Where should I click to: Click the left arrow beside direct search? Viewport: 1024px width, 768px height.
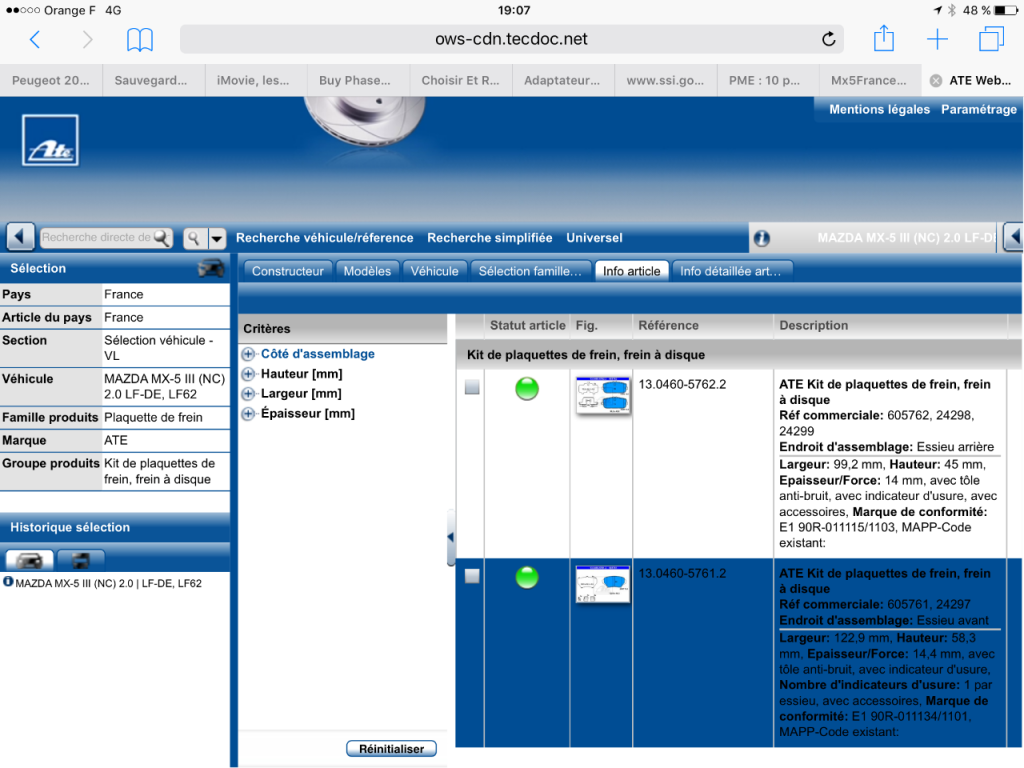coord(20,237)
